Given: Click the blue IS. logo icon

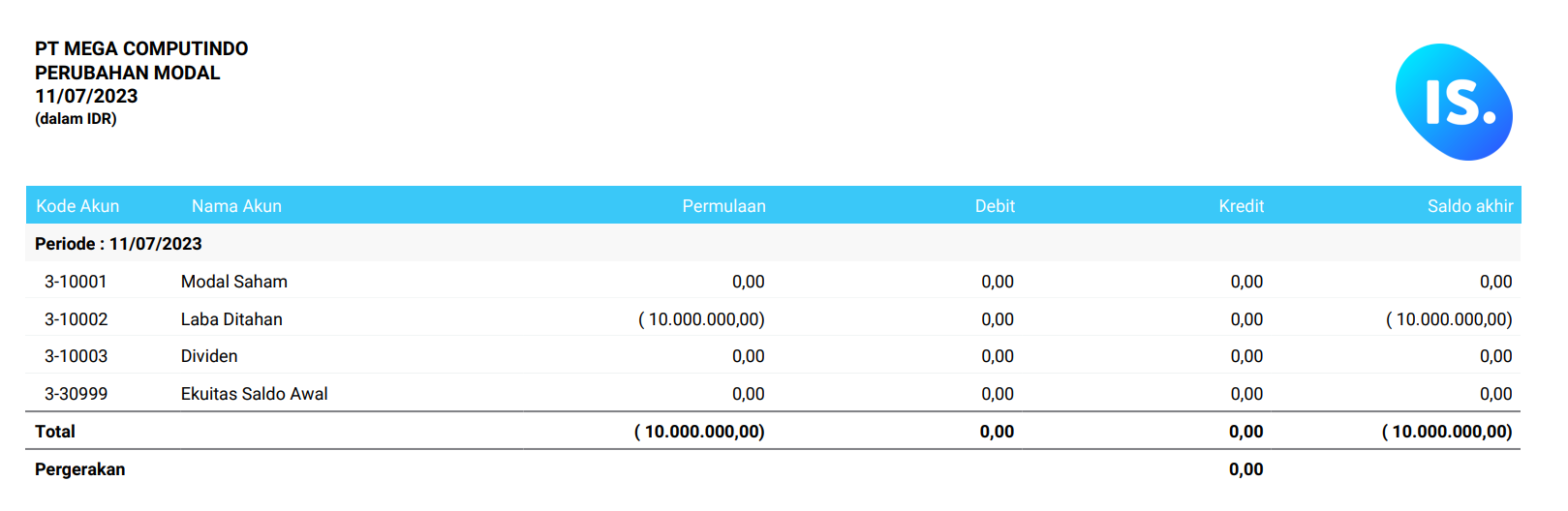Looking at the screenshot, I should point(1454,102).
